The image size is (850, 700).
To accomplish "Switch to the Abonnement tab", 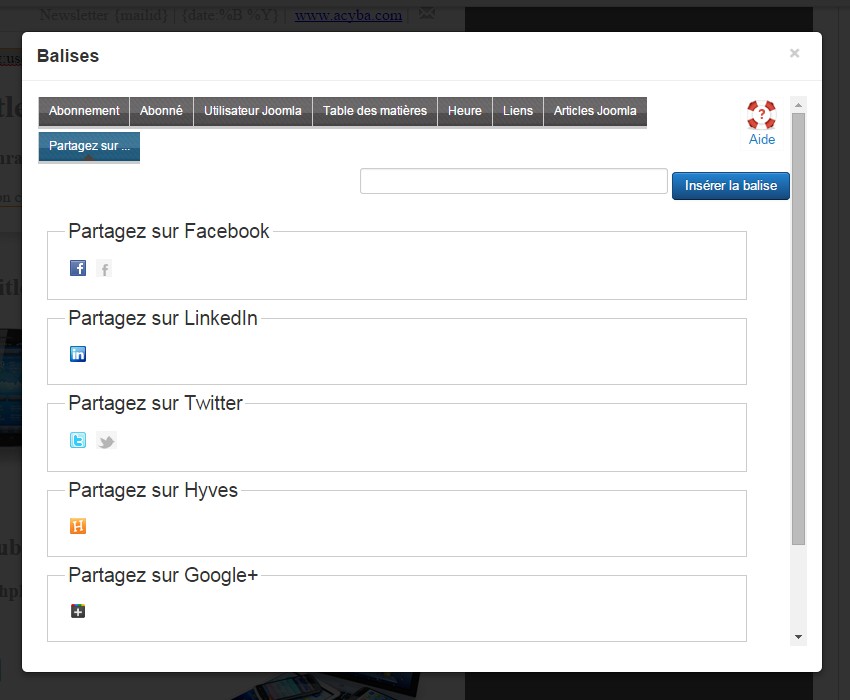I will tap(84, 111).
